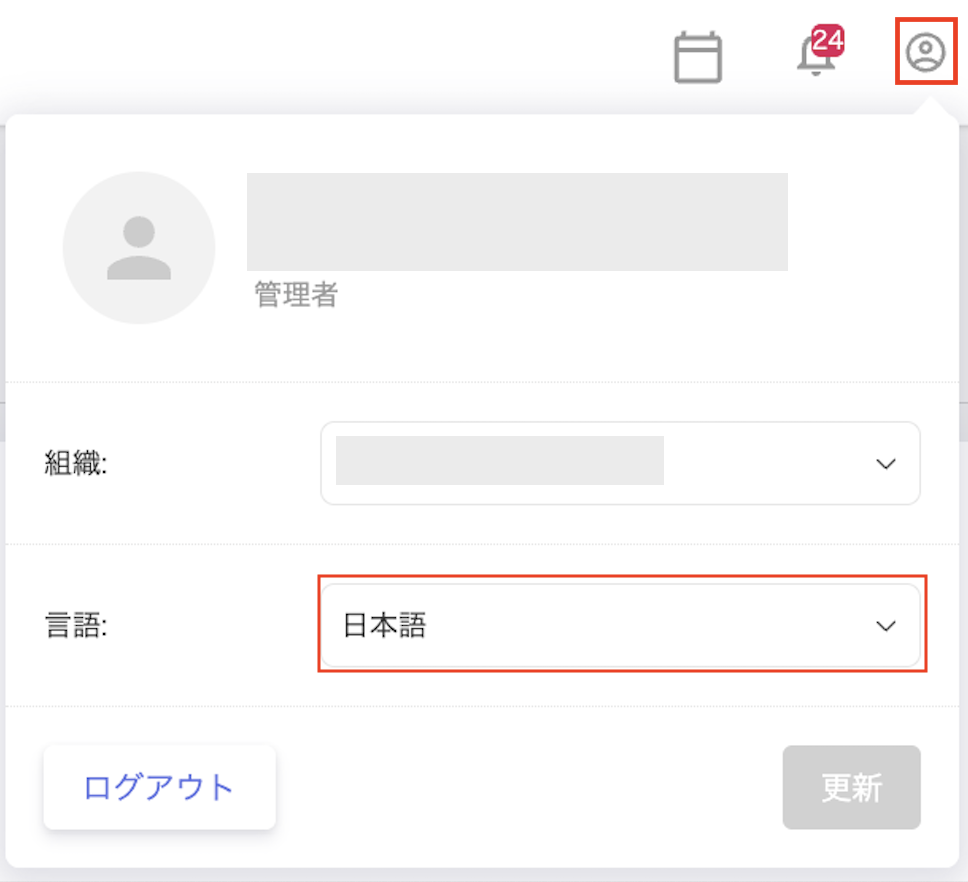Click the person silhouette inside the avatar
Image resolution: width=968 pixels, height=882 pixels.
point(139,248)
